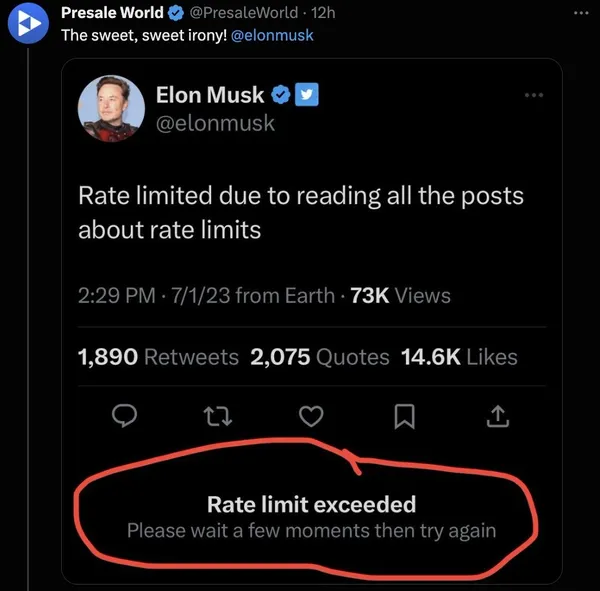This screenshot has width=600, height=591.
Task: Click Elon Musk's blue verified badge
Action: pos(281,95)
